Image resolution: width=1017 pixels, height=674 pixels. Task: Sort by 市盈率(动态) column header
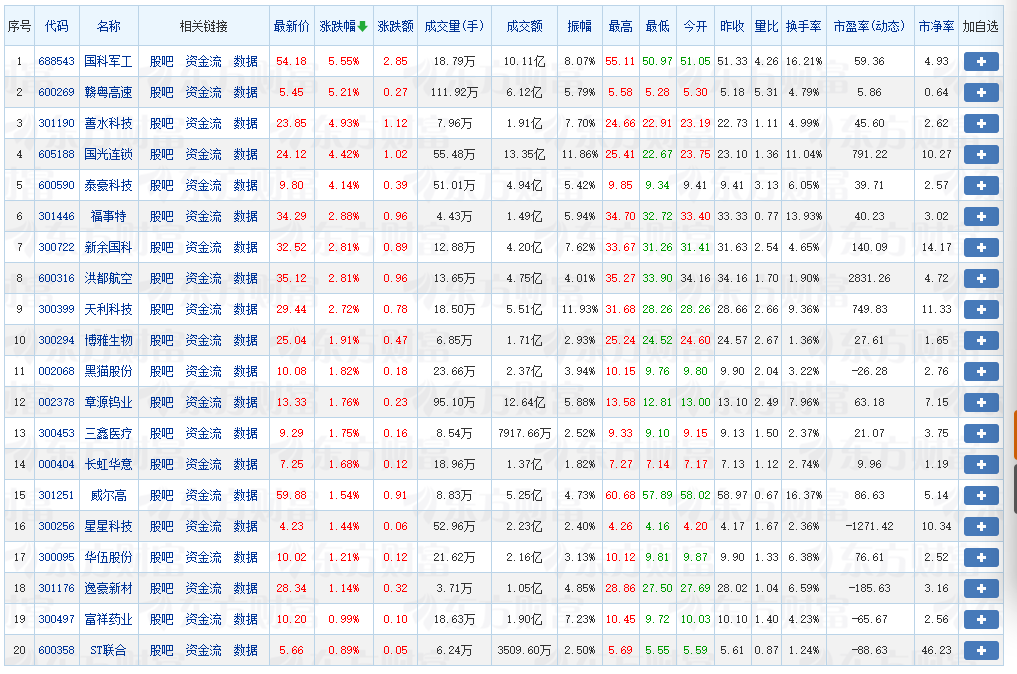click(869, 27)
